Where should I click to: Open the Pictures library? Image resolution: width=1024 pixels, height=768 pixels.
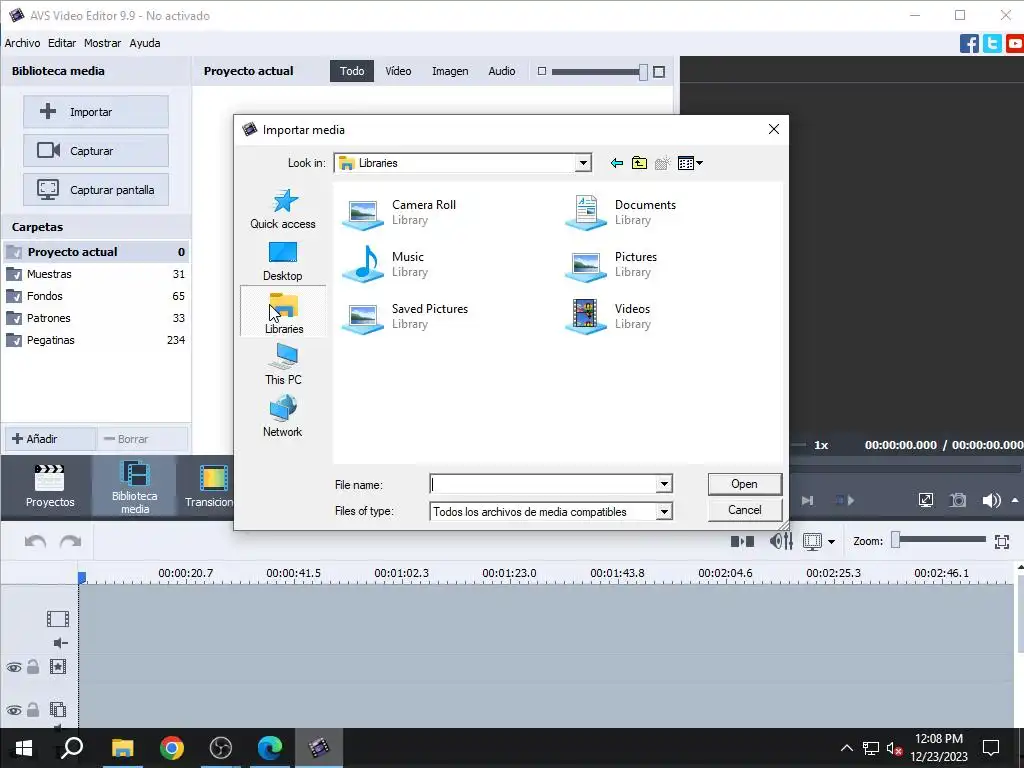(611, 264)
